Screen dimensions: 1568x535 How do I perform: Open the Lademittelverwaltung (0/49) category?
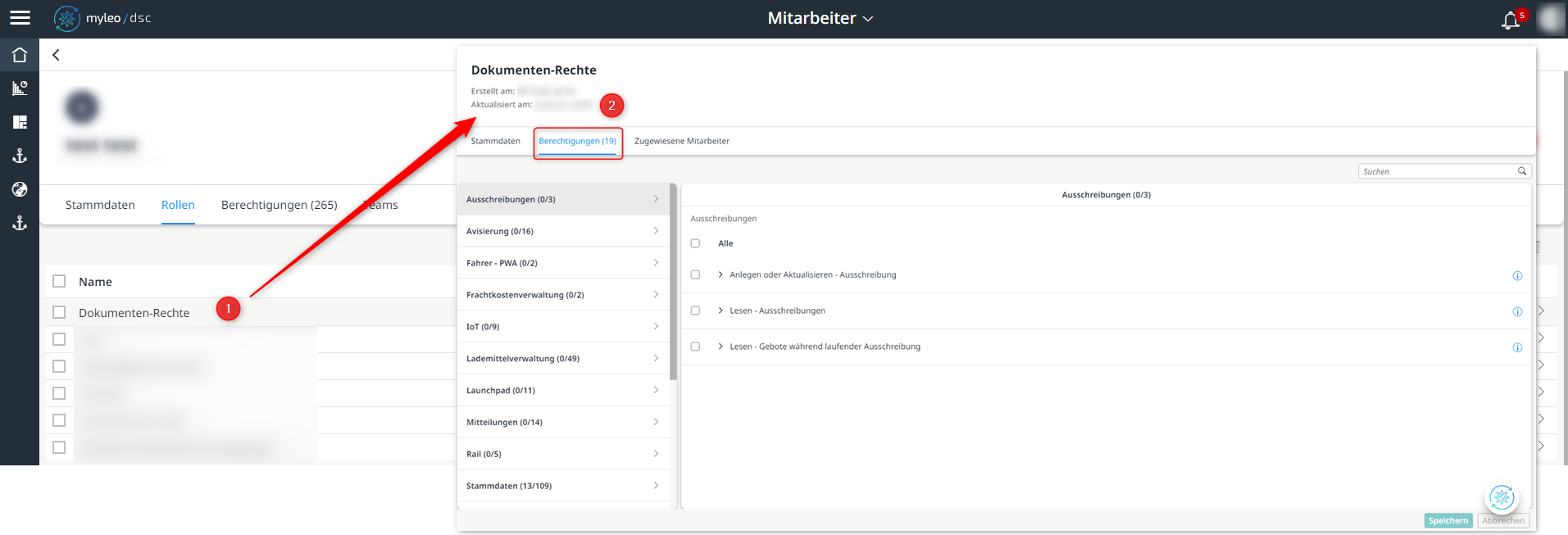[x=563, y=358]
